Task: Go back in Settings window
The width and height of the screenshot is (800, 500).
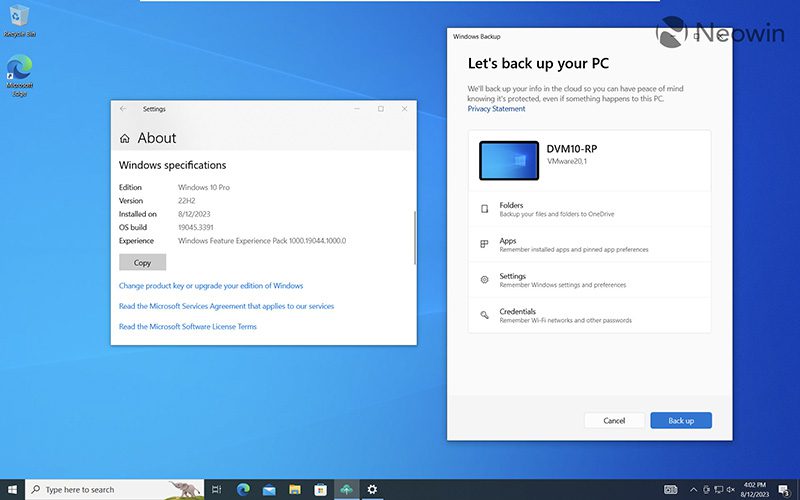Action: pyautogui.click(x=123, y=109)
